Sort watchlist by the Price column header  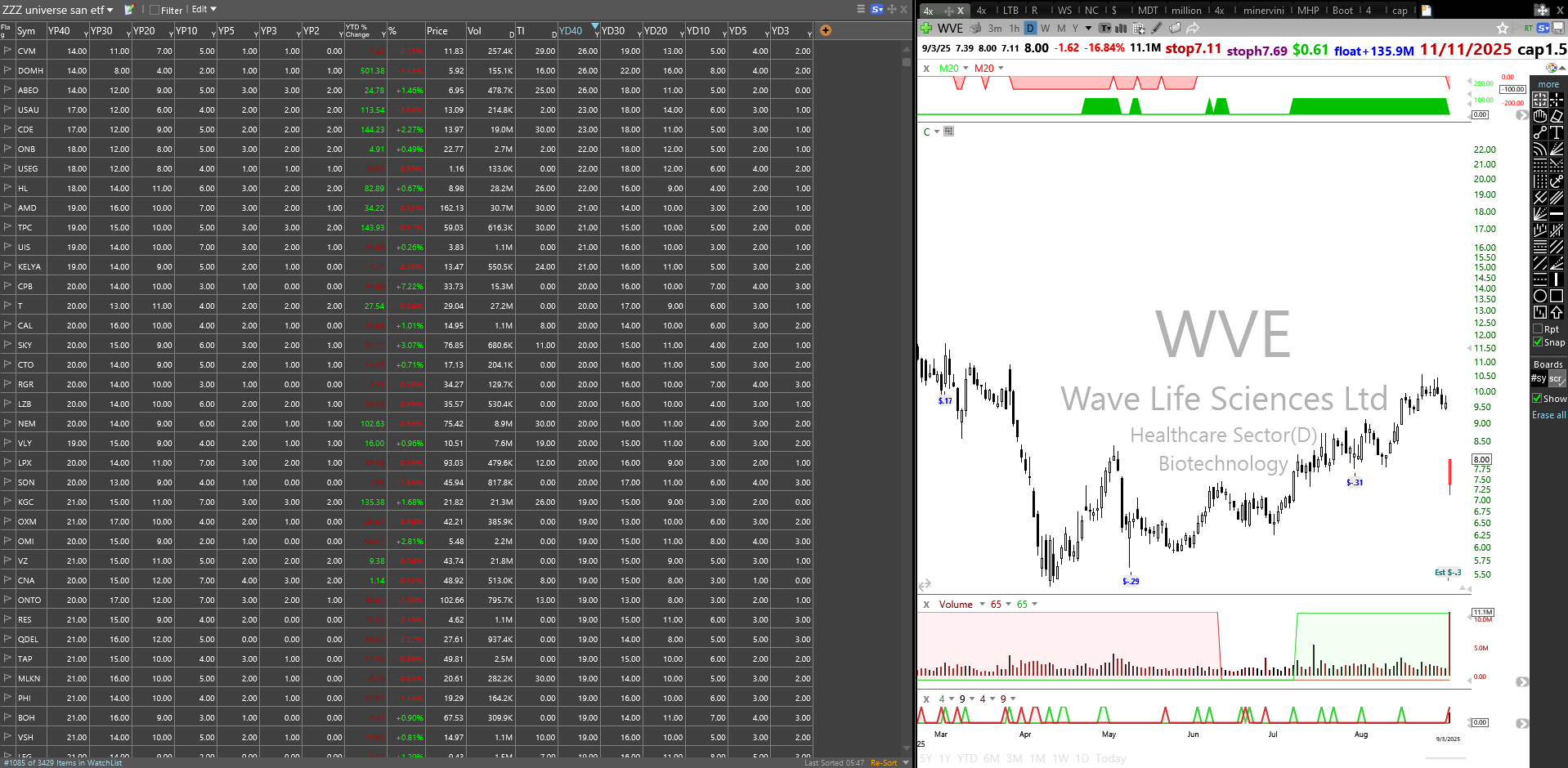pos(437,31)
